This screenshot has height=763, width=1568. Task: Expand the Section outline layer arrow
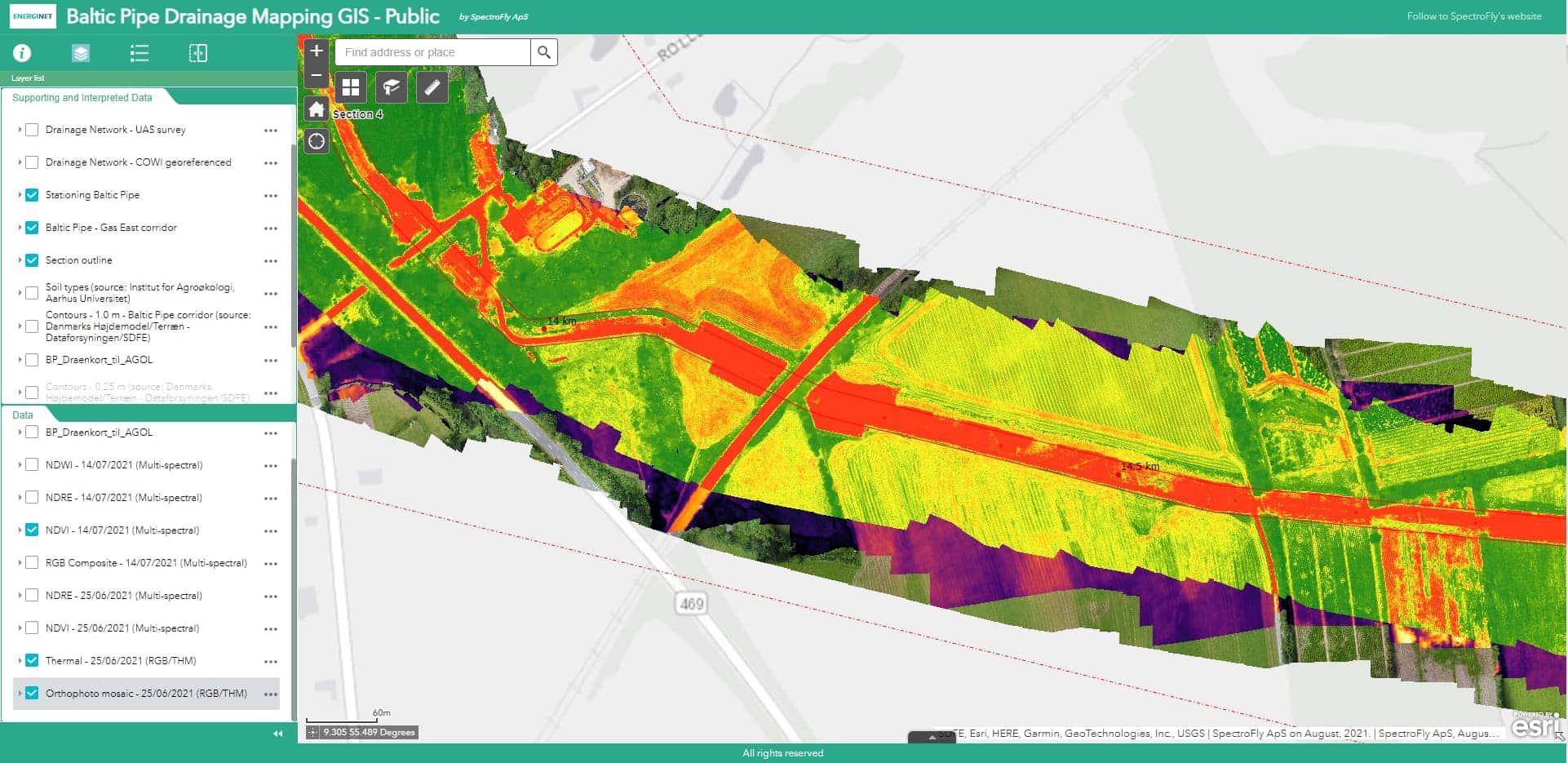click(20, 260)
